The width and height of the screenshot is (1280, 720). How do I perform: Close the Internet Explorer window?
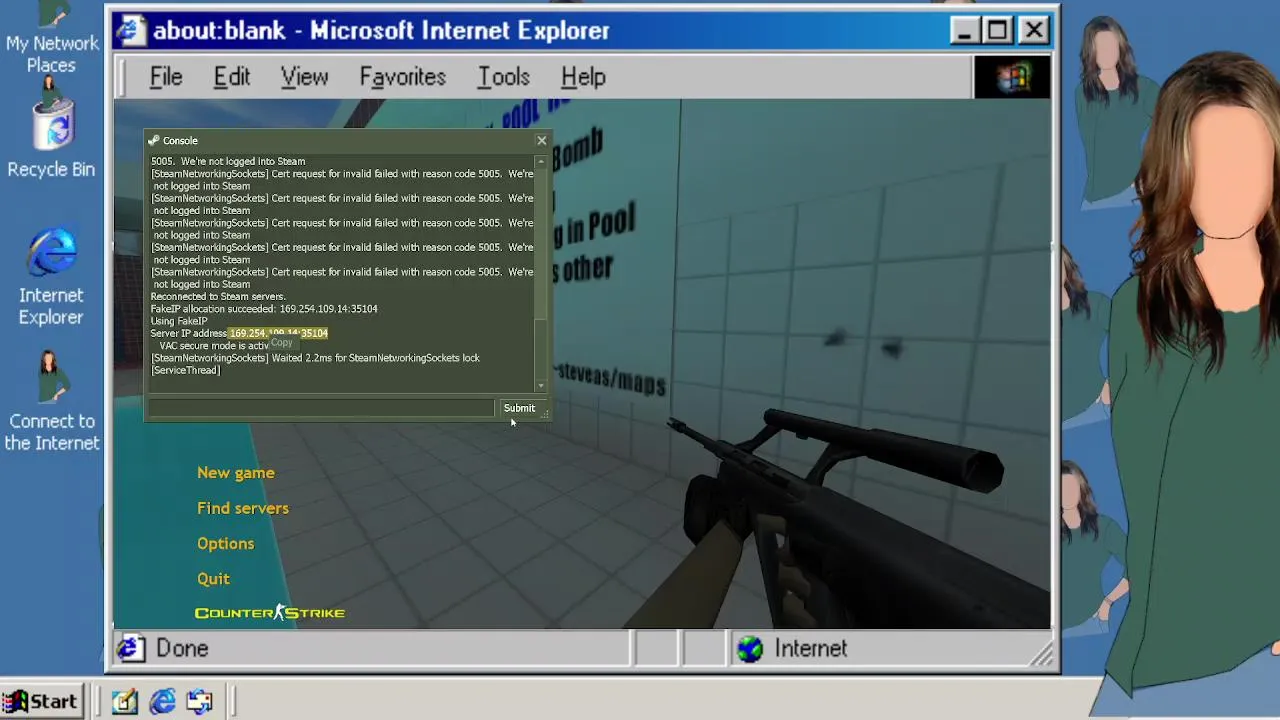[x=1033, y=31]
